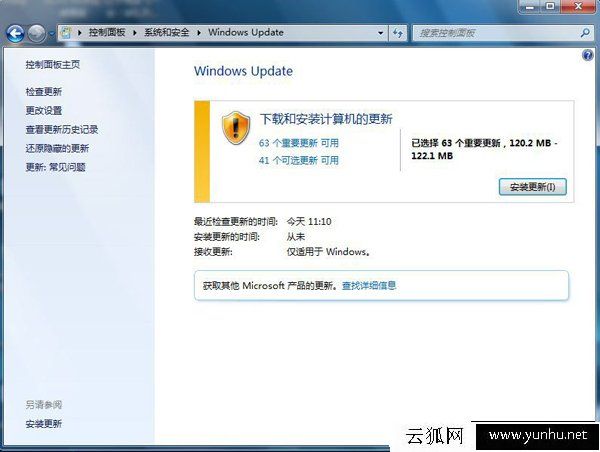Expand the arrow after 系统和安全 breadcrumb
Screen dimensions: 600x452
199,33
